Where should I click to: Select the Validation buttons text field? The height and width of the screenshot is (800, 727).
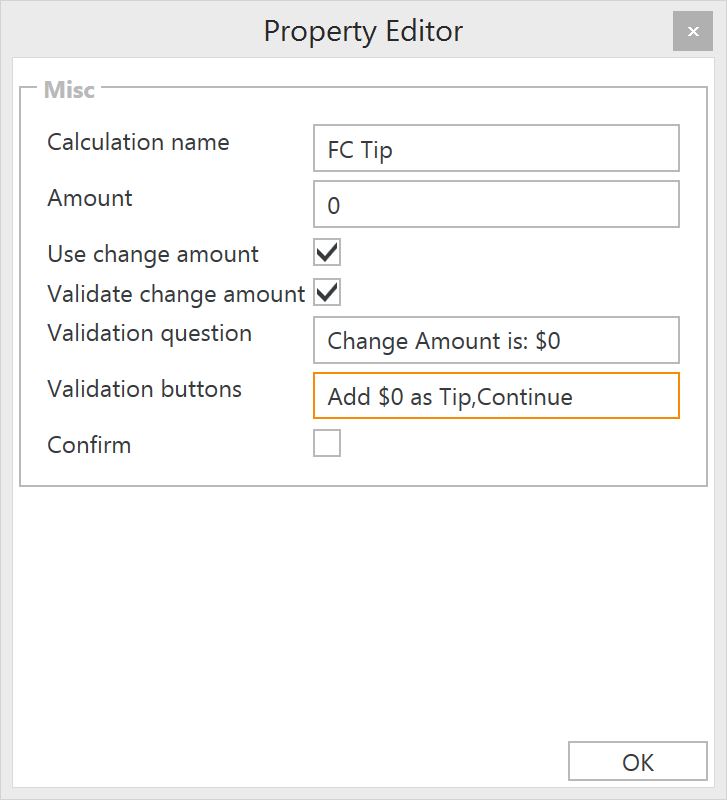click(x=496, y=395)
